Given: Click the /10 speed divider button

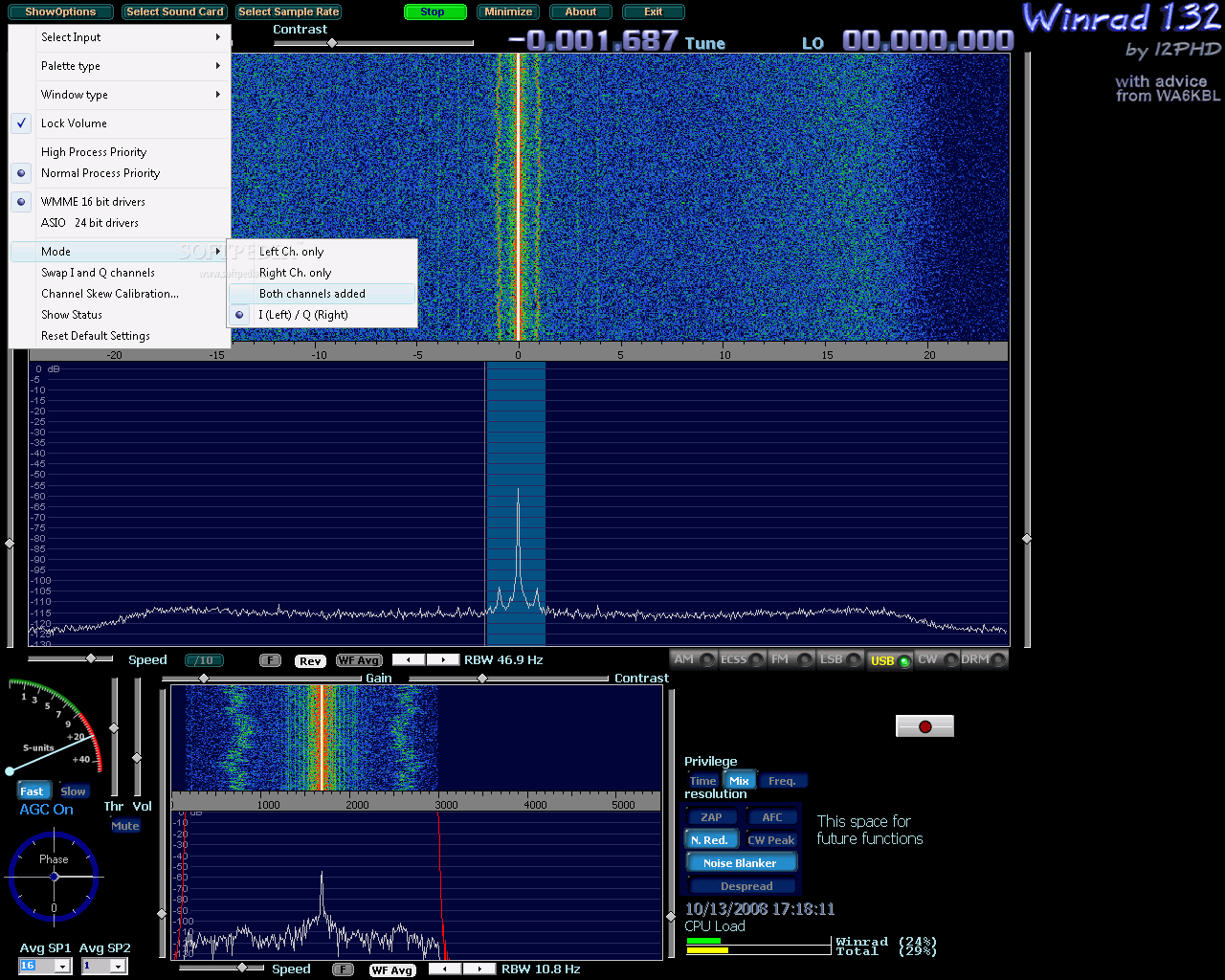Looking at the screenshot, I should click(x=204, y=660).
